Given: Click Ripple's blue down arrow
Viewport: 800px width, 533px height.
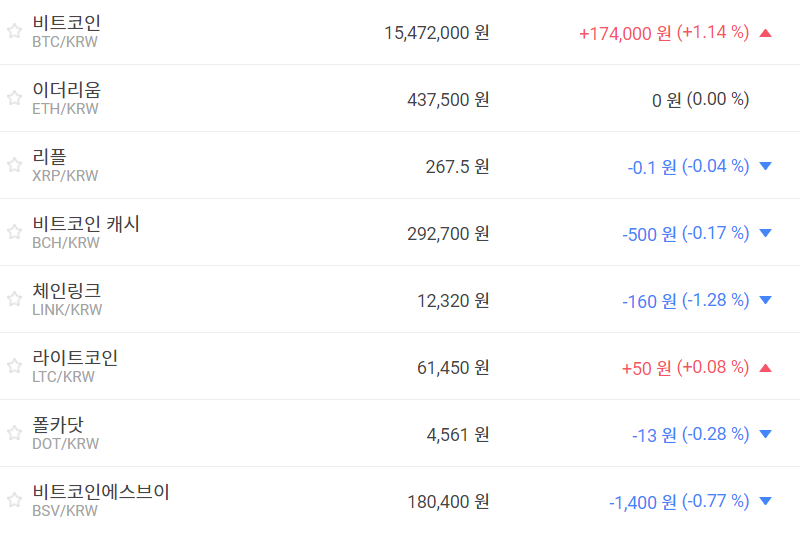Looking at the screenshot, I should click(x=766, y=166).
